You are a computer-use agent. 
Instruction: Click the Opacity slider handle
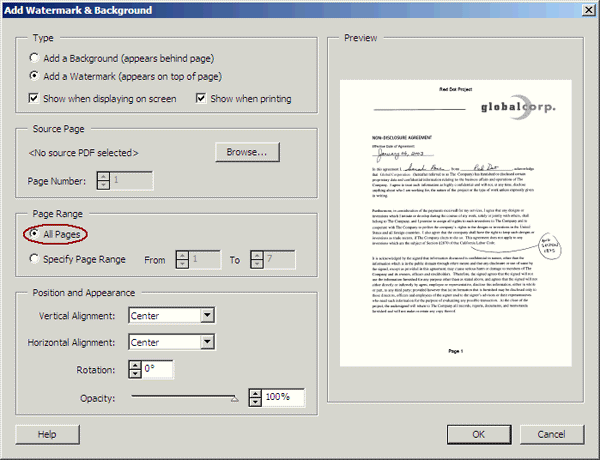235,398
